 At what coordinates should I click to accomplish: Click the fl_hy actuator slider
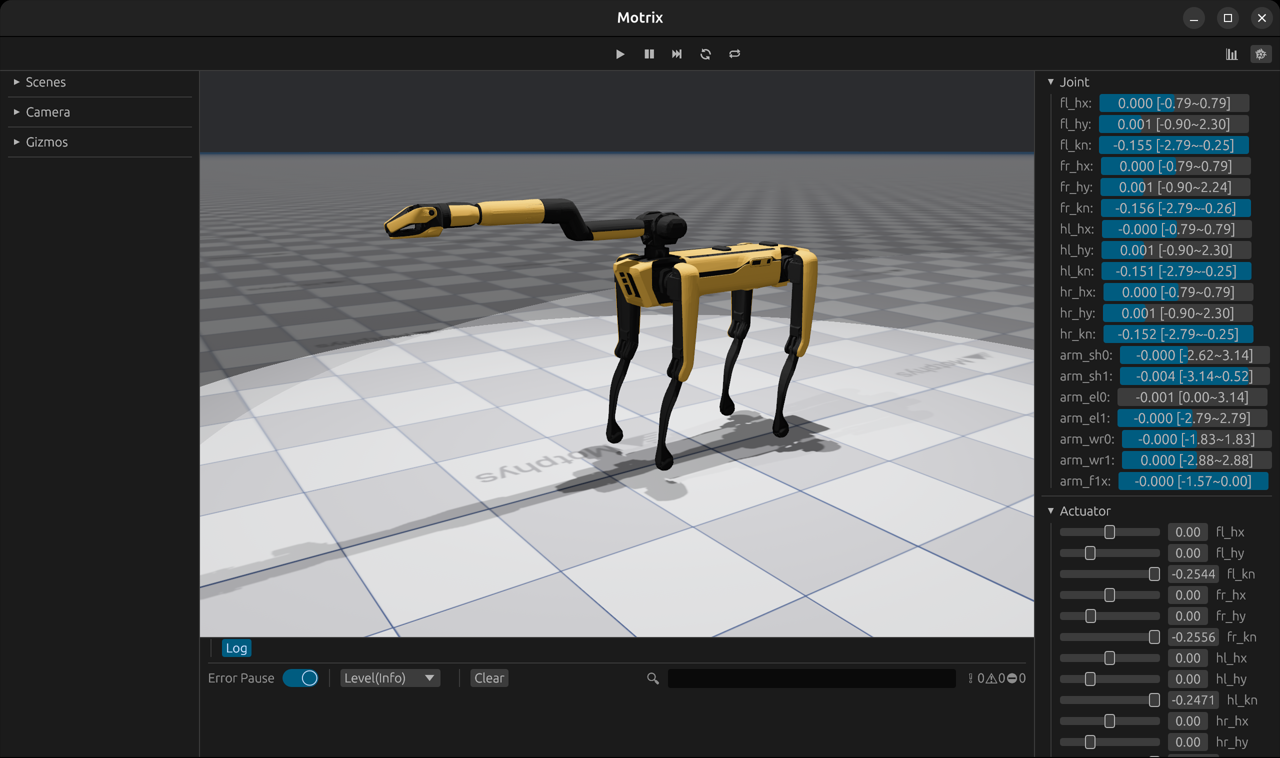1110,553
